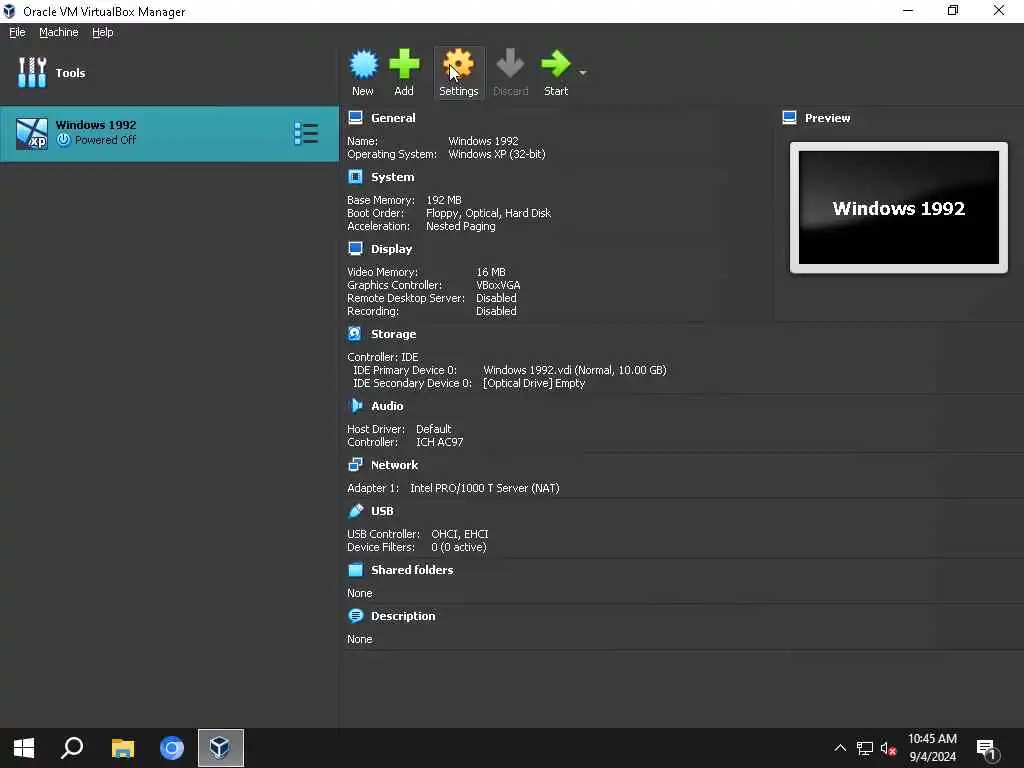Open the Description section header
Screen dimensions: 1024x768
pyautogui.click(x=403, y=616)
